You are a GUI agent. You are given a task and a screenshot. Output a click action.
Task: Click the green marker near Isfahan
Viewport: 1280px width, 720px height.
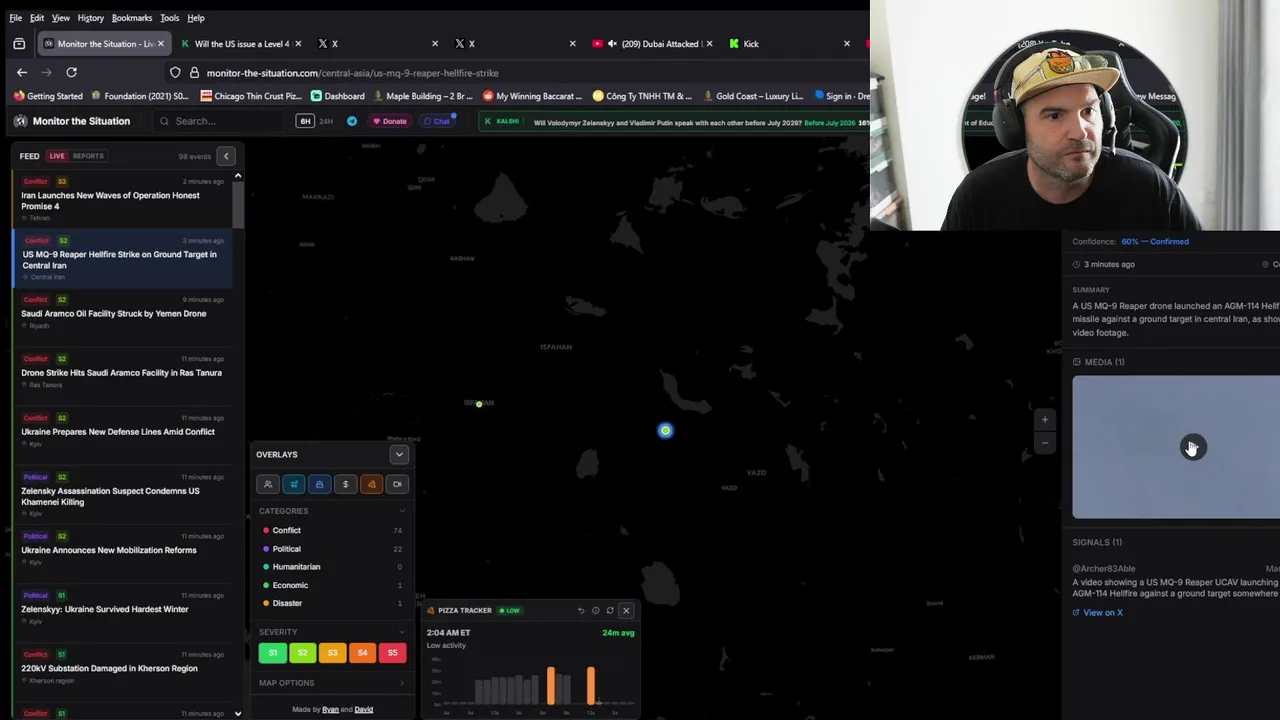479,404
